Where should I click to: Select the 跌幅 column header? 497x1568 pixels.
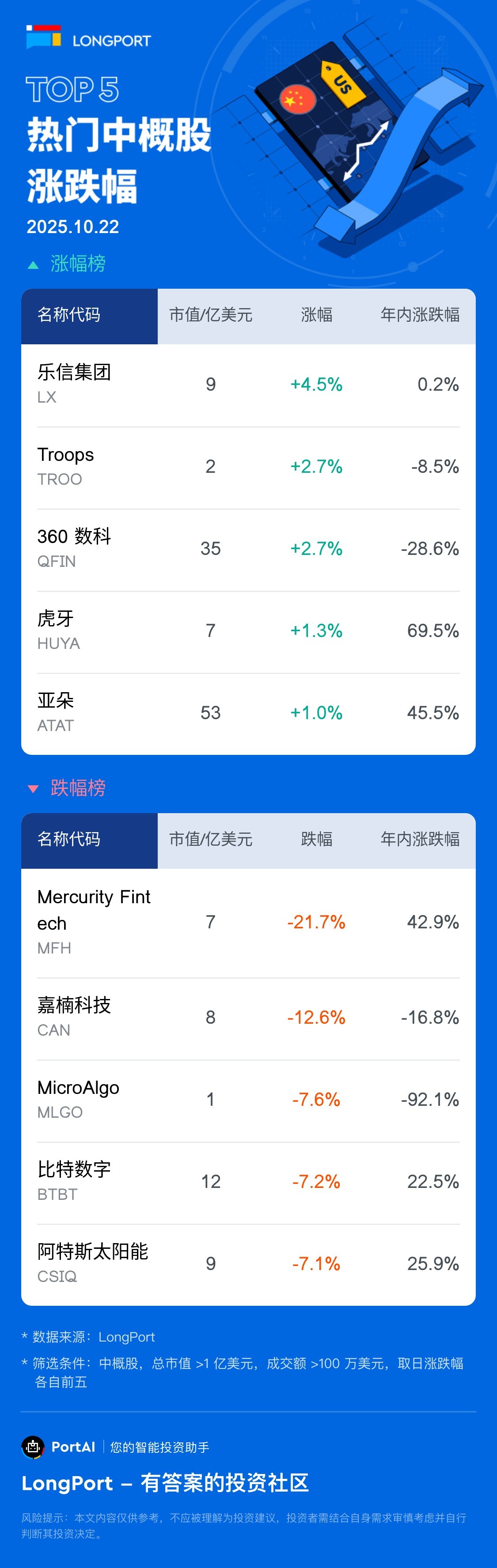(317, 839)
